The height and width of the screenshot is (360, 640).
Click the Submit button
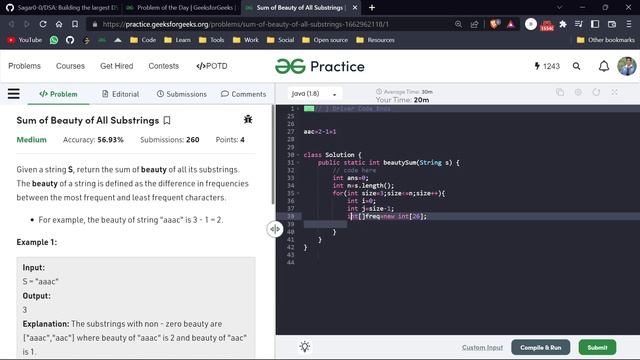[597, 347]
